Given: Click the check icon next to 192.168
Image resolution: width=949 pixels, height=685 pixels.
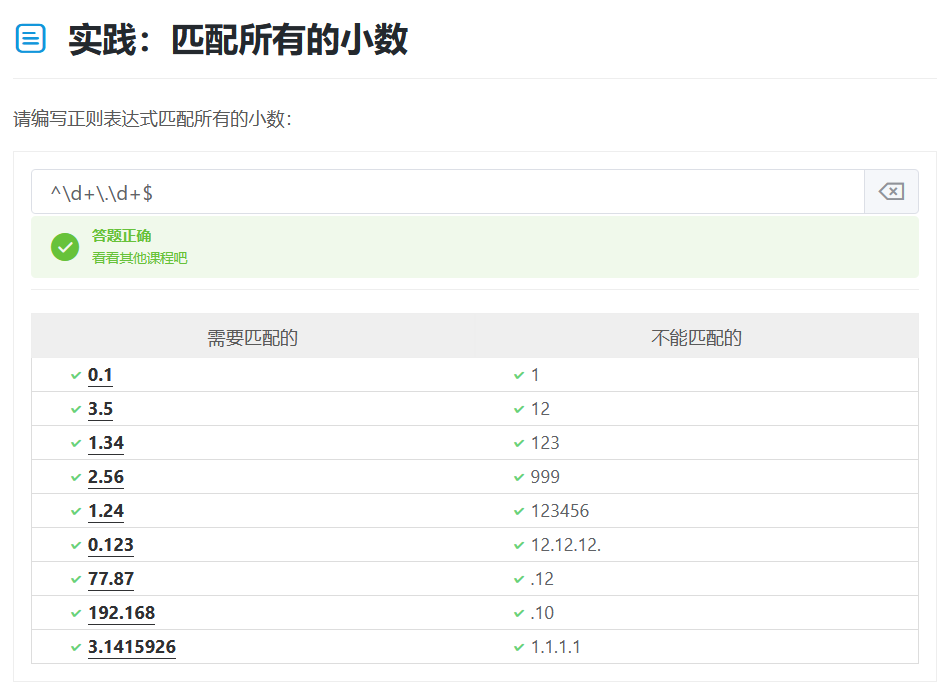Looking at the screenshot, I should pos(76,613).
